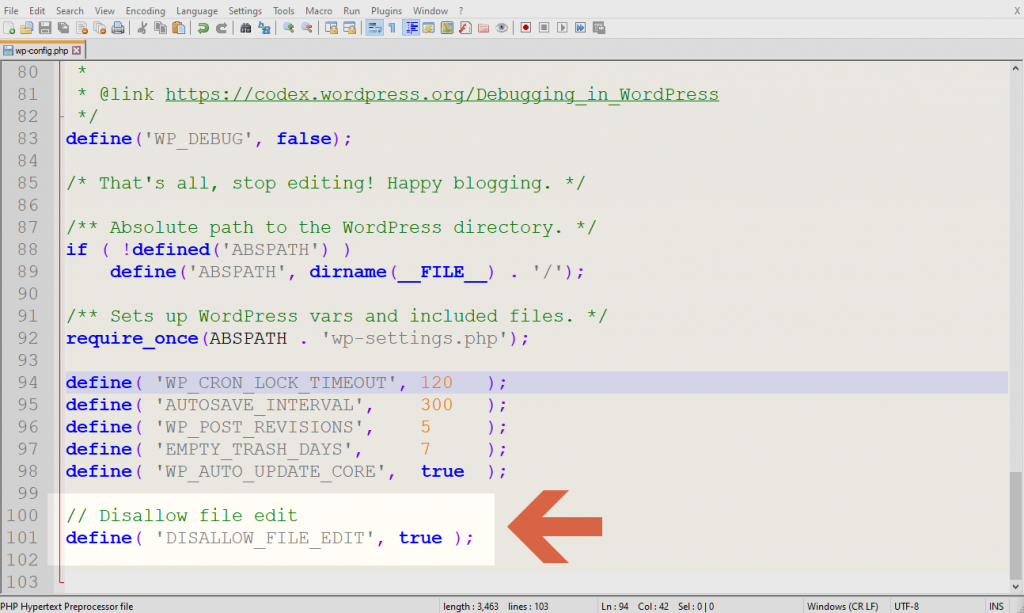Expand the Language menu
This screenshot has width=1024, height=613.
[196, 10]
